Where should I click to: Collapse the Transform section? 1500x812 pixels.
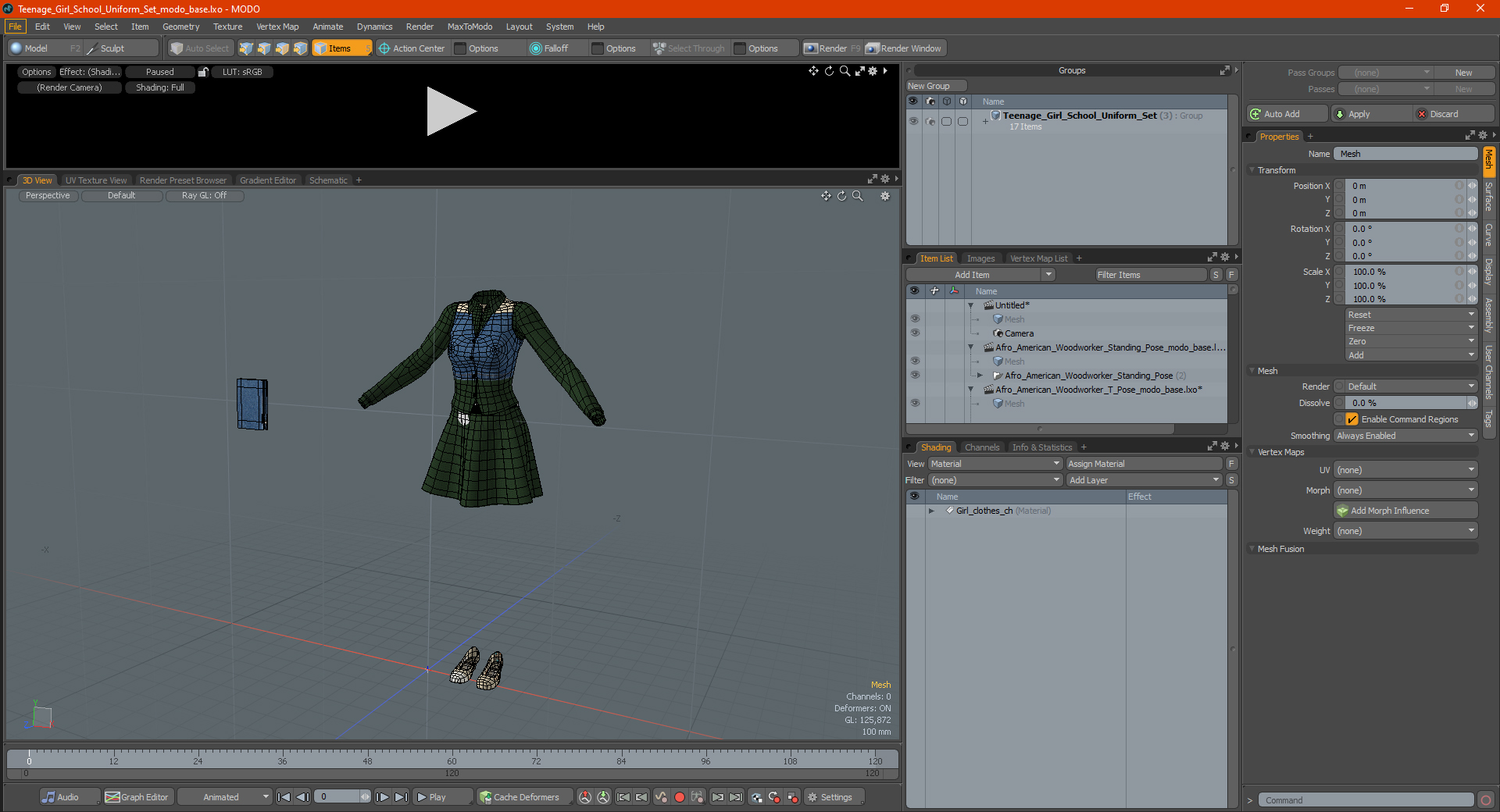[x=1252, y=170]
